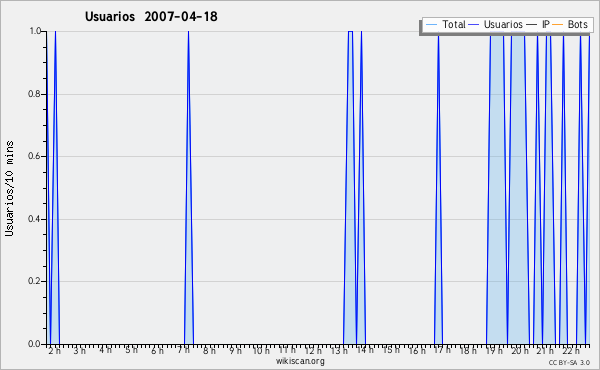Click the y-axis value 0.8
600x370 pixels.
[x=35, y=94]
